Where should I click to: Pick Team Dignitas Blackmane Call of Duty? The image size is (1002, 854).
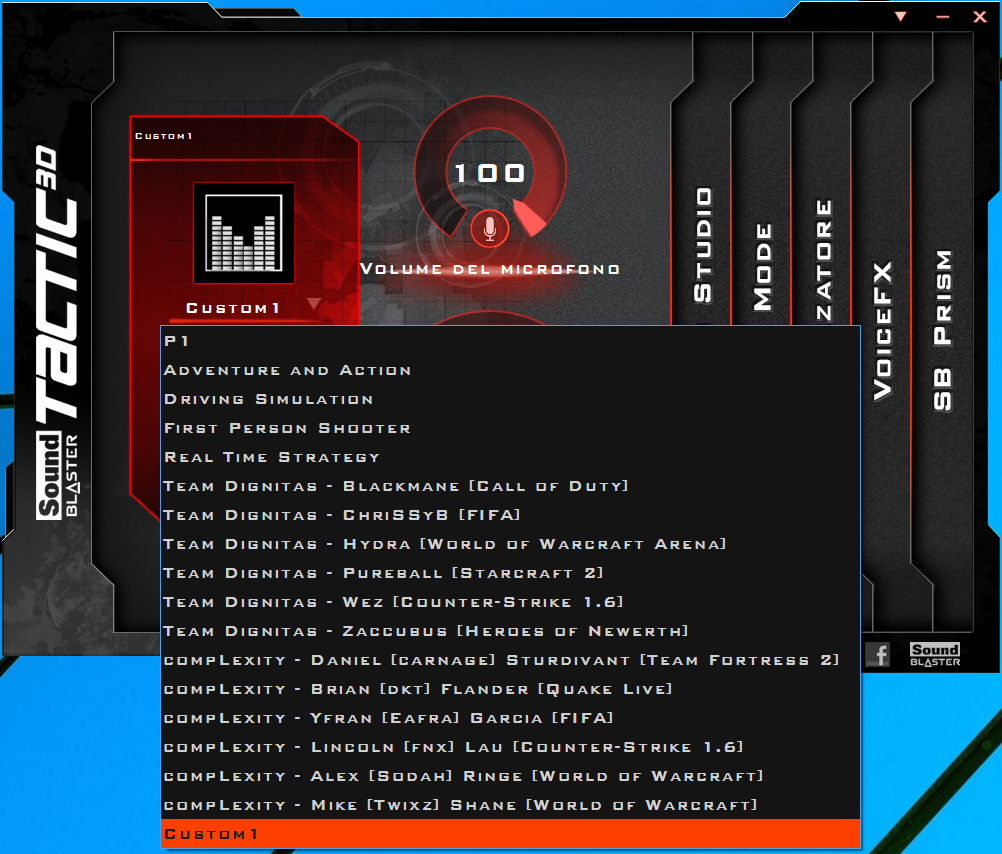click(x=510, y=486)
